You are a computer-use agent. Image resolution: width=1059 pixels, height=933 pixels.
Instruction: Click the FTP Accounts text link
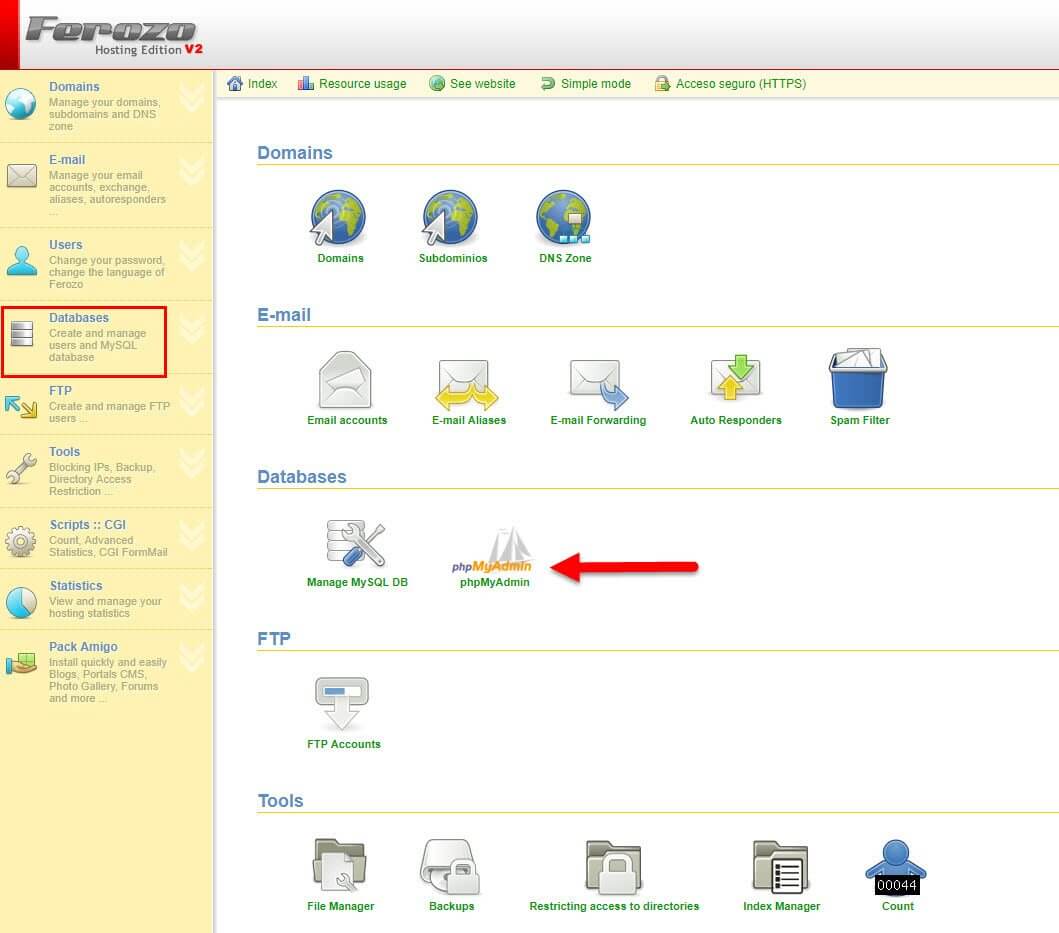(x=344, y=745)
